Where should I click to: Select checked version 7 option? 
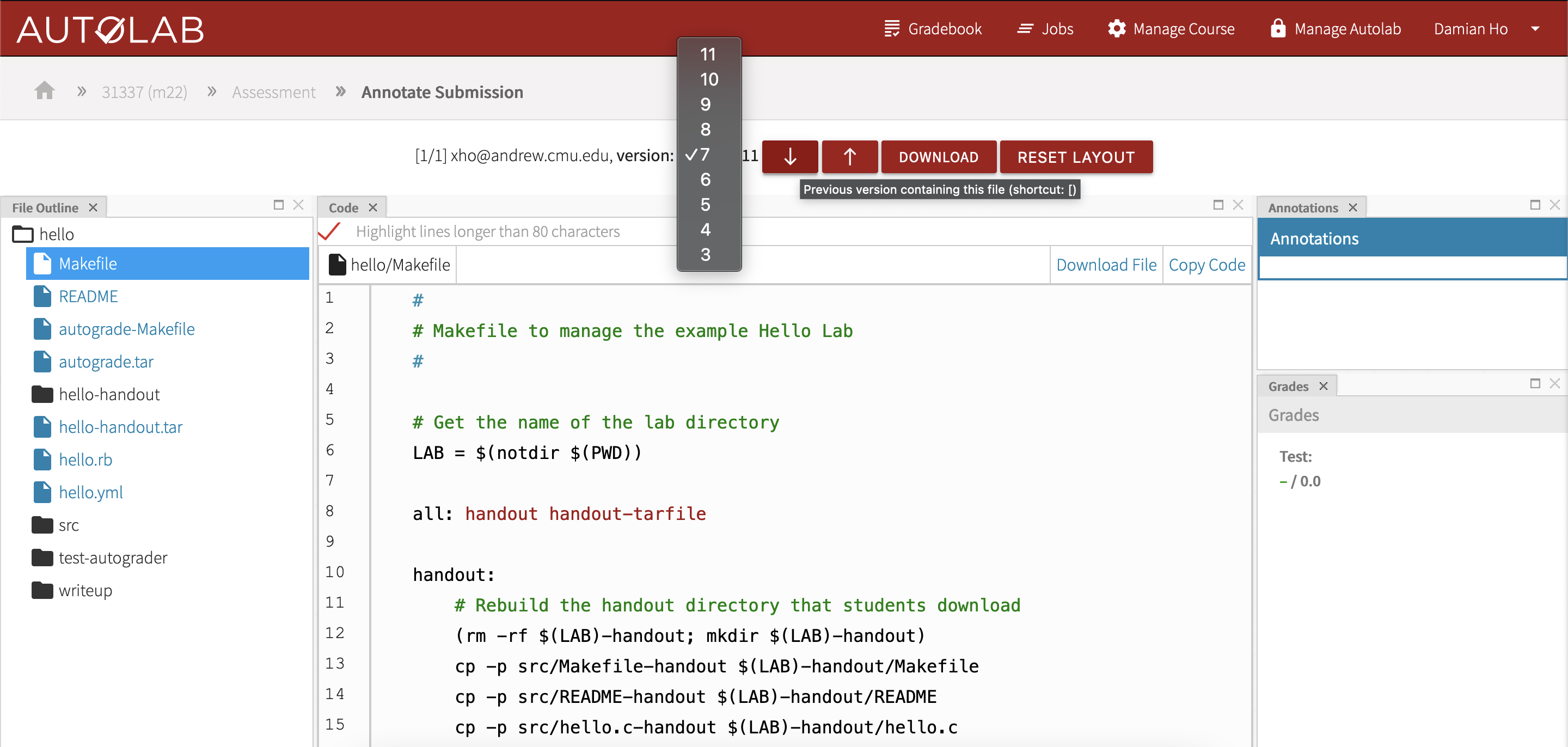click(x=708, y=154)
